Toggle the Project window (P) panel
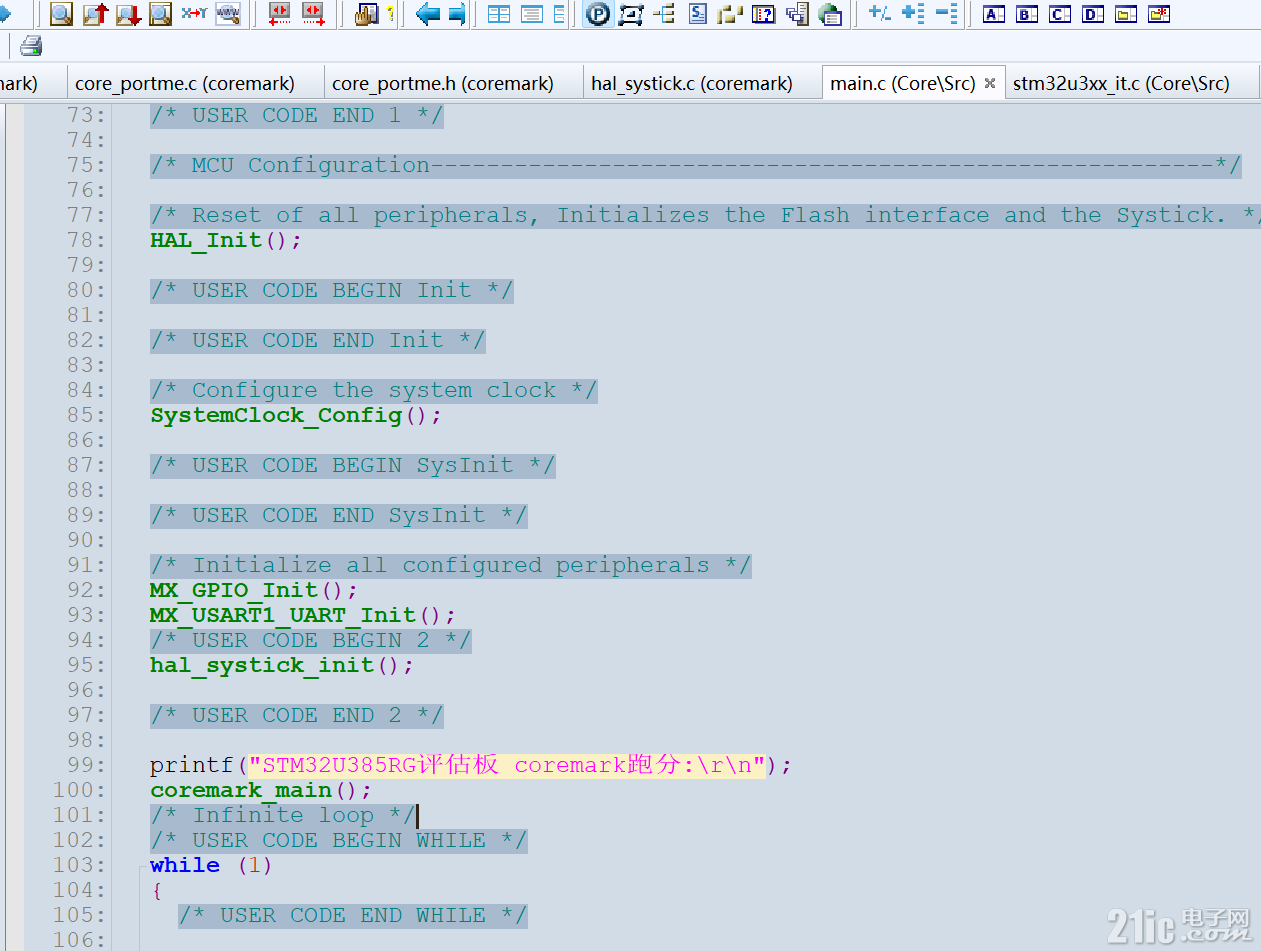Viewport: 1261px width, 951px height. (x=598, y=14)
